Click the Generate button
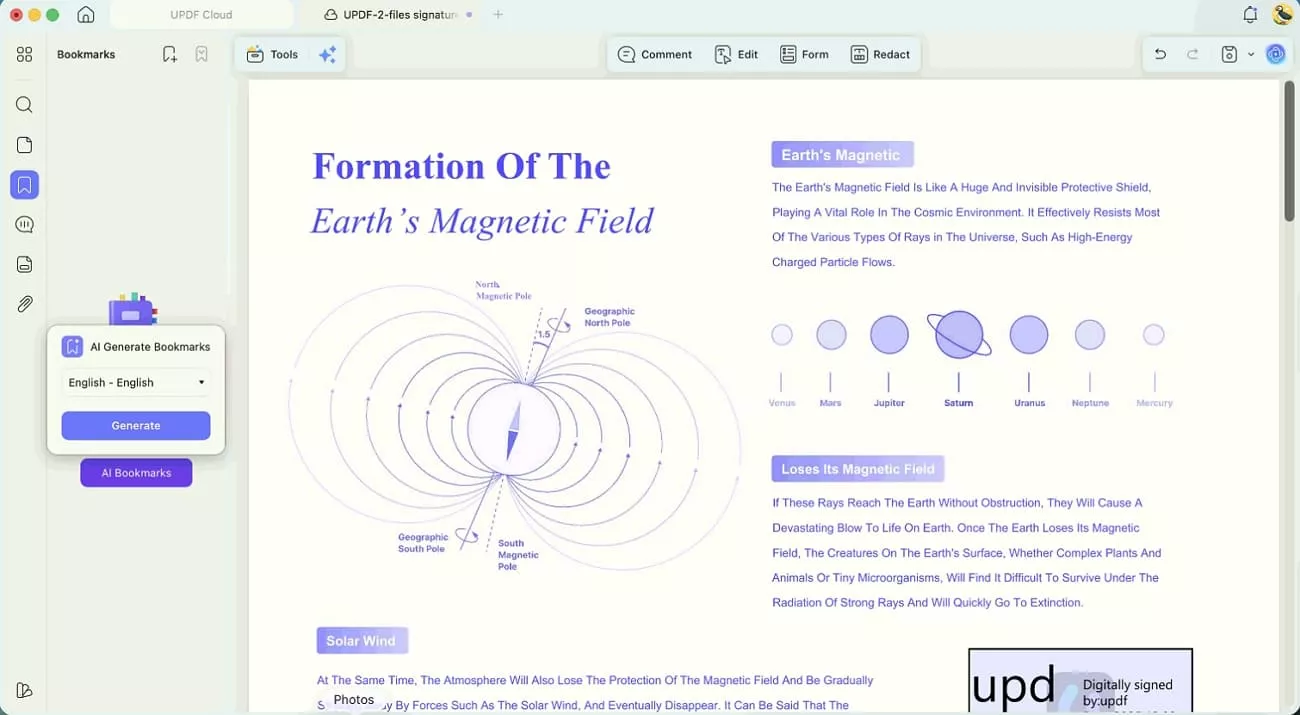 [135, 425]
